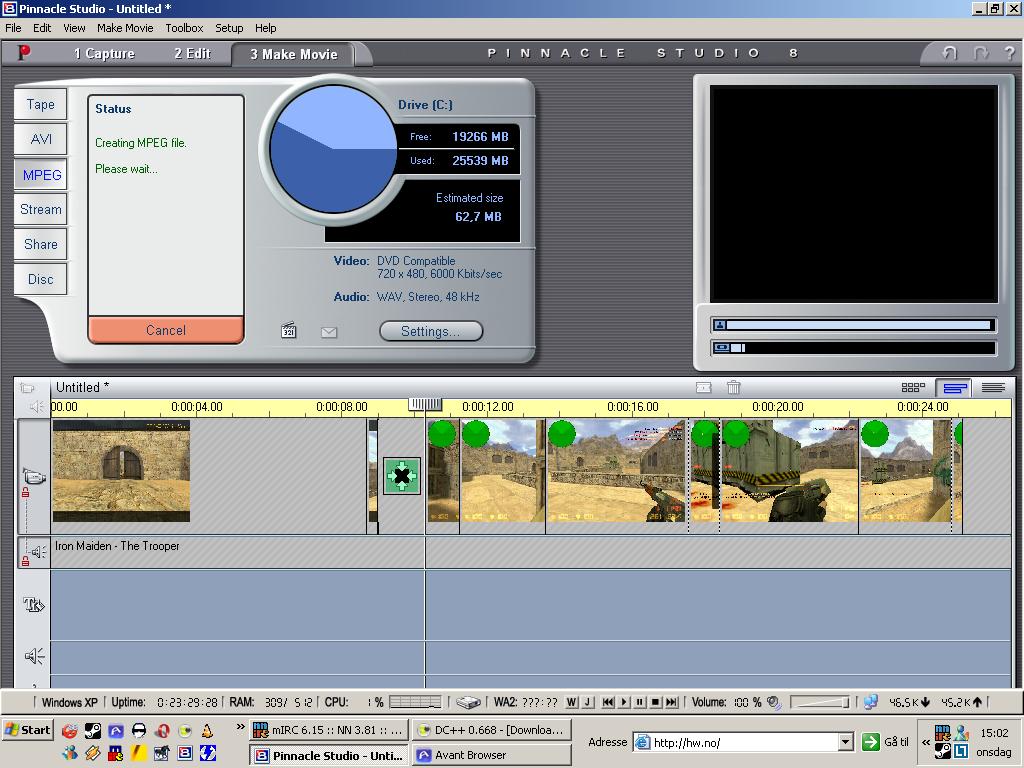Switch to Storyboard view

coord(913,387)
